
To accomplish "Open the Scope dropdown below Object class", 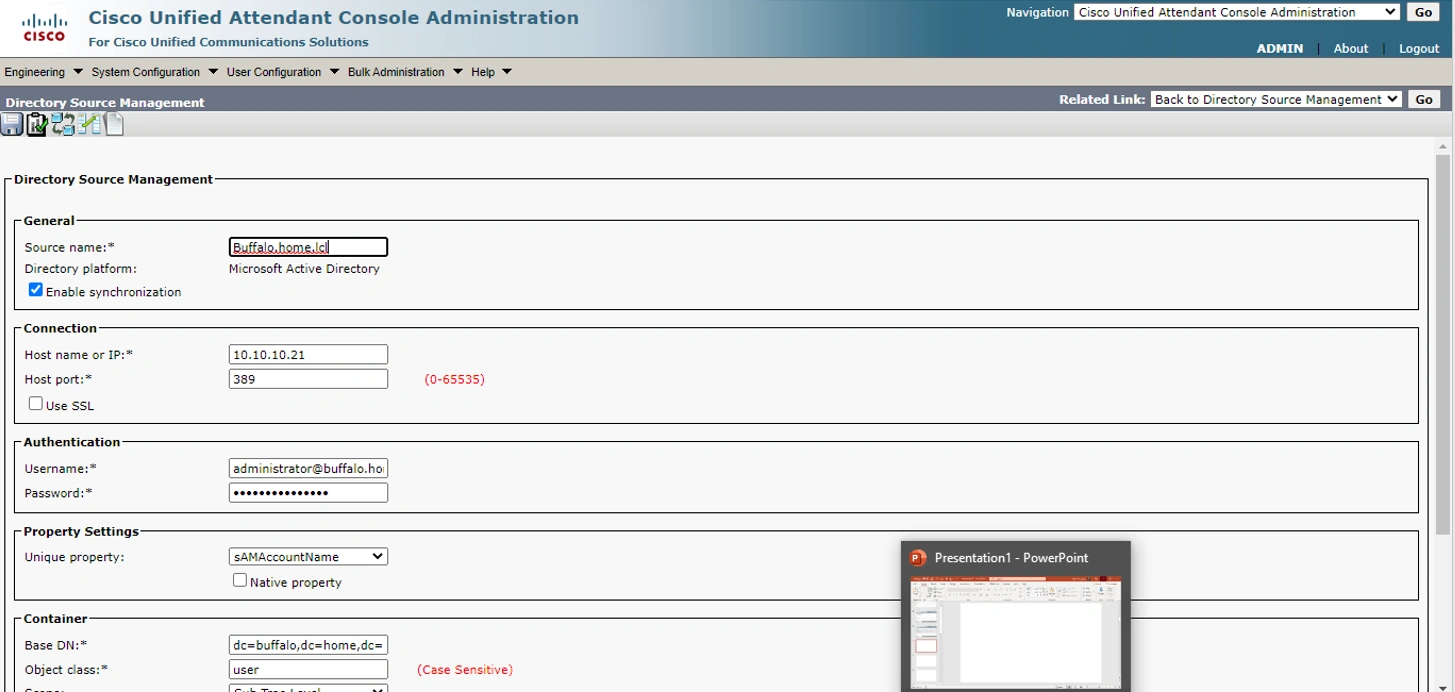I will coord(308,688).
